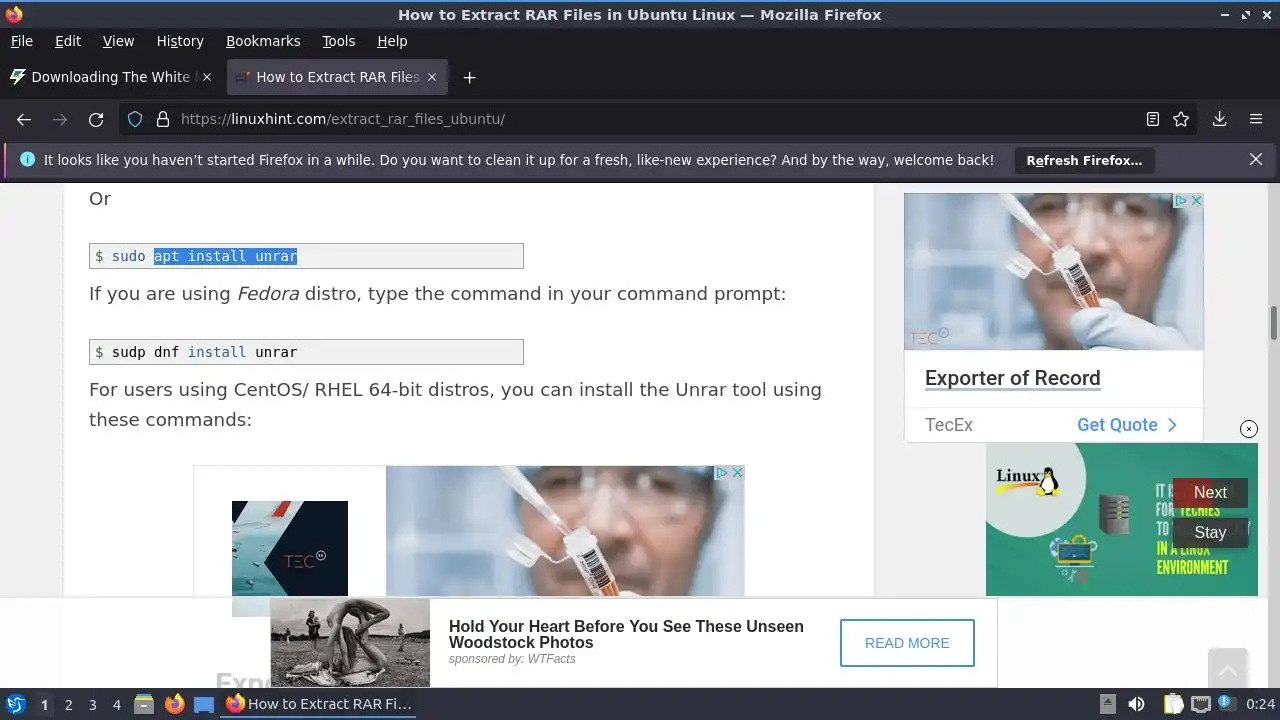The height and width of the screenshot is (720, 1280).
Task: Open the File menu
Action: [21, 41]
